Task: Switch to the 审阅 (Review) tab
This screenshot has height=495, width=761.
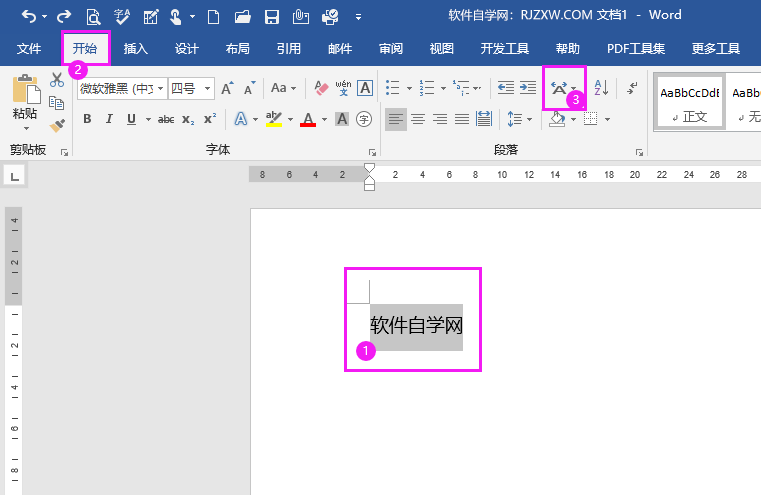Action: tap(391, 49)
